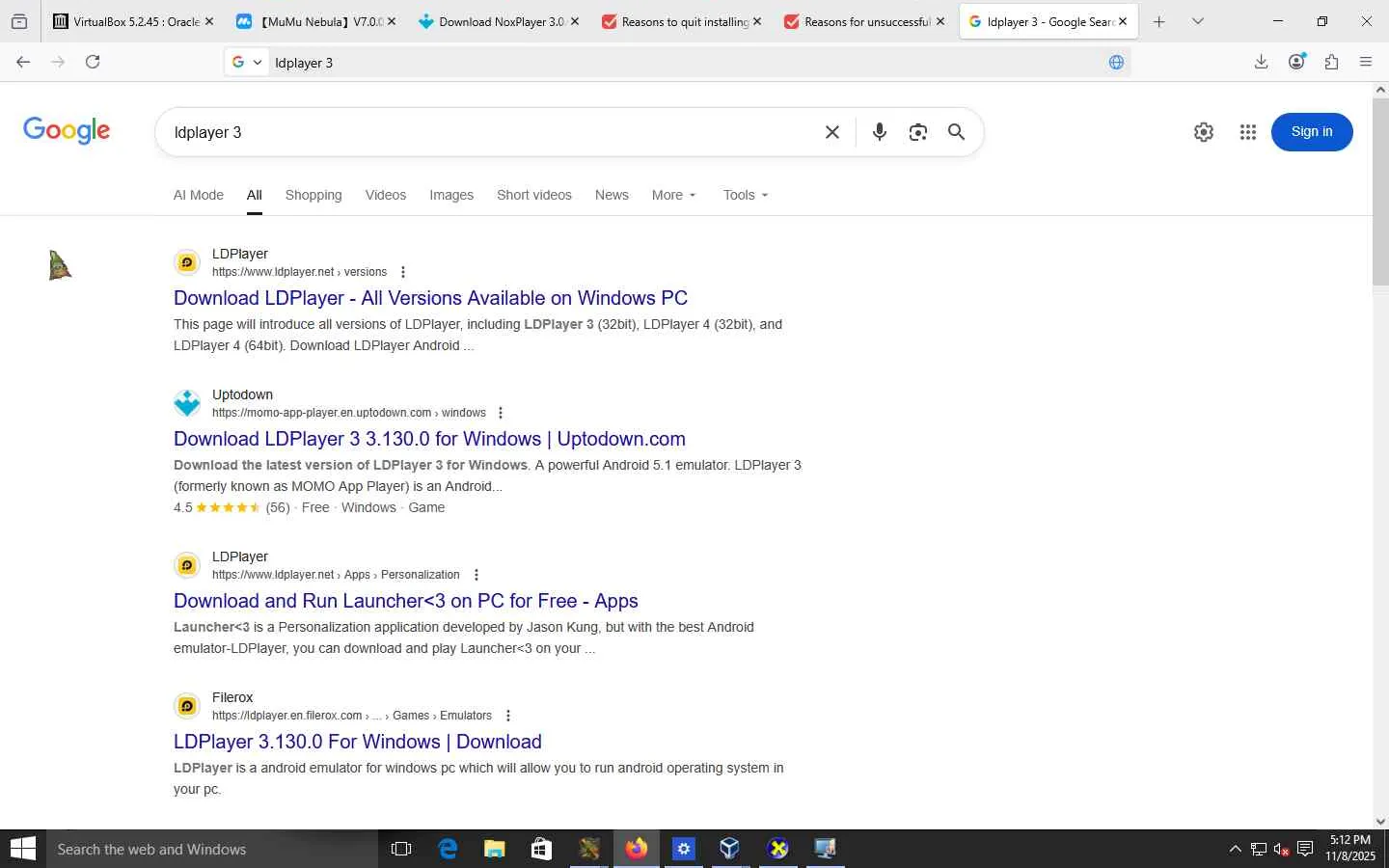Open File Explorer from the taskbar

click(x=495, y=849)
